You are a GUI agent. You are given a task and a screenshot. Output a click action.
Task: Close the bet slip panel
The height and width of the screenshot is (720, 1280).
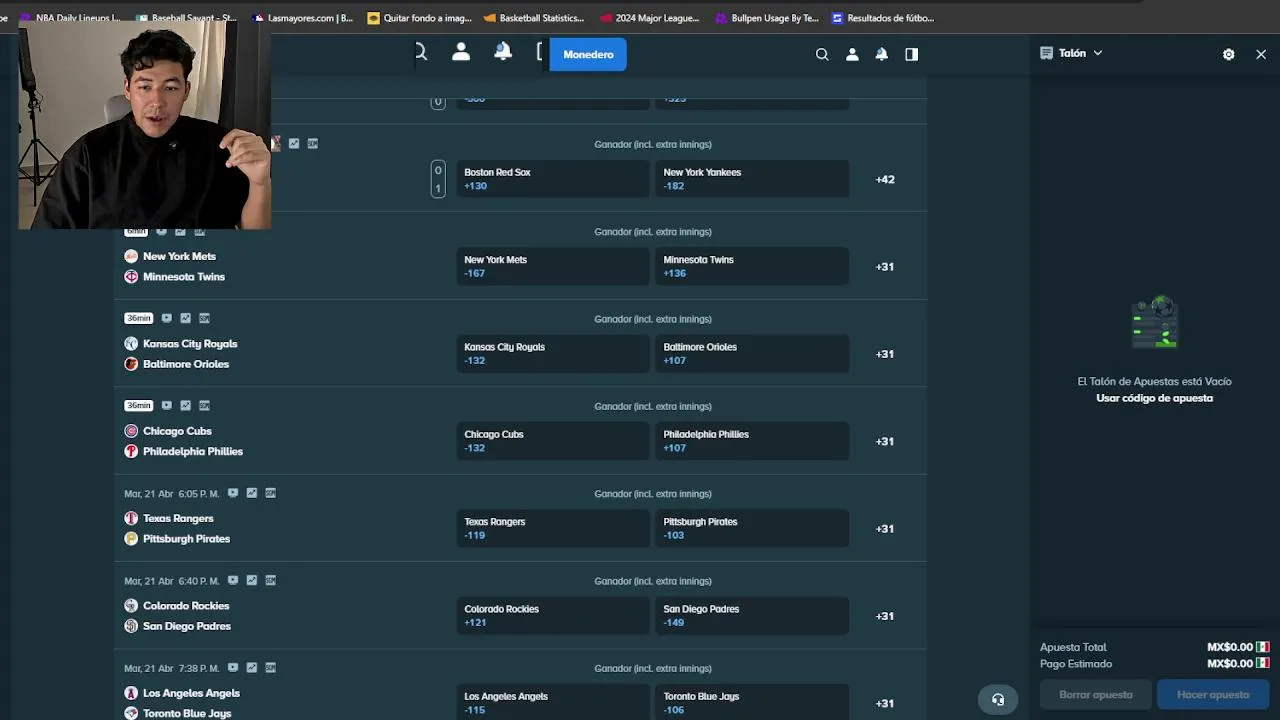coord(1261,54)
